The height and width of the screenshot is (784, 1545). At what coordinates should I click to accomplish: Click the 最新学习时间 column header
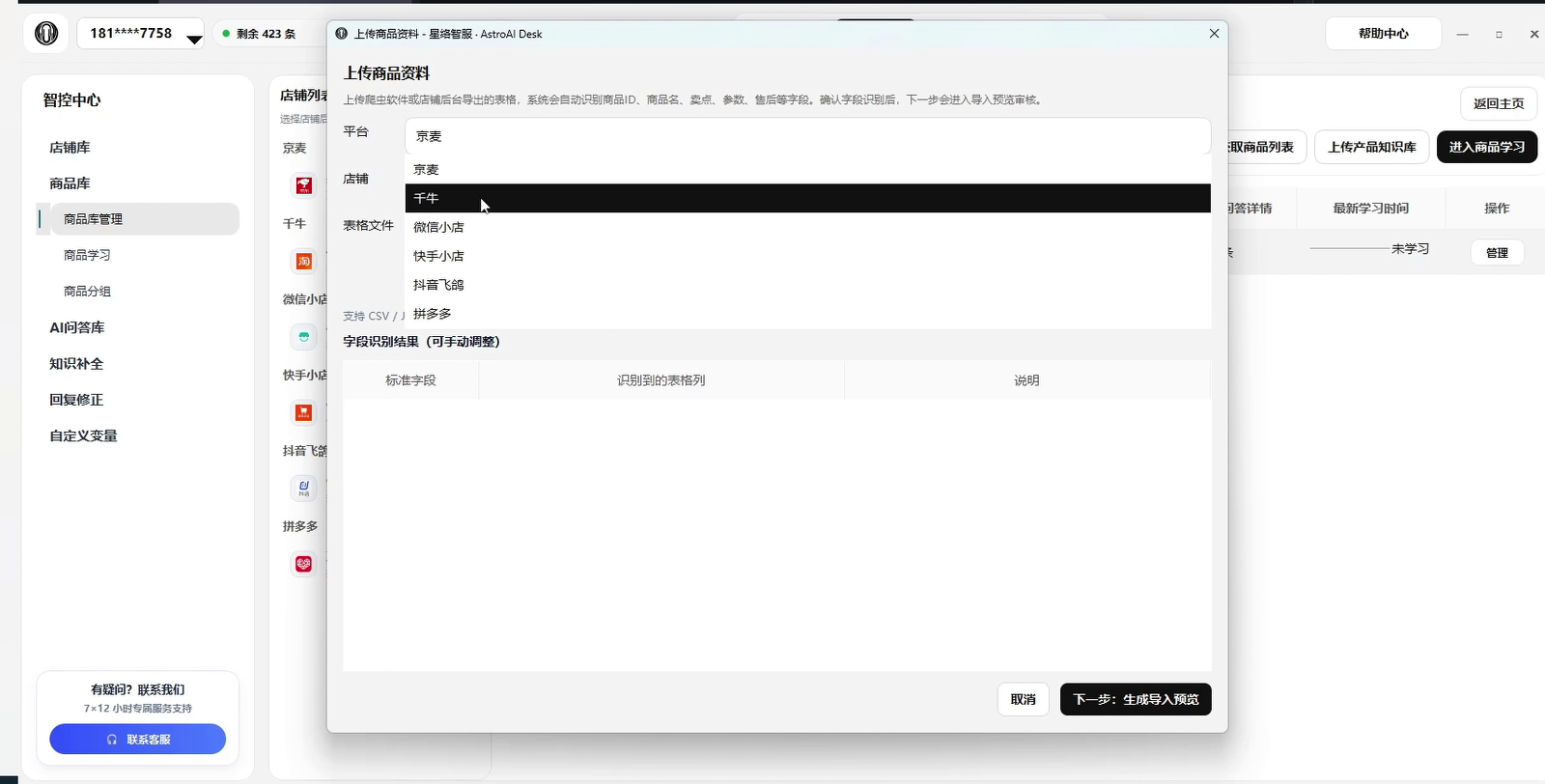coord(1370,209)
